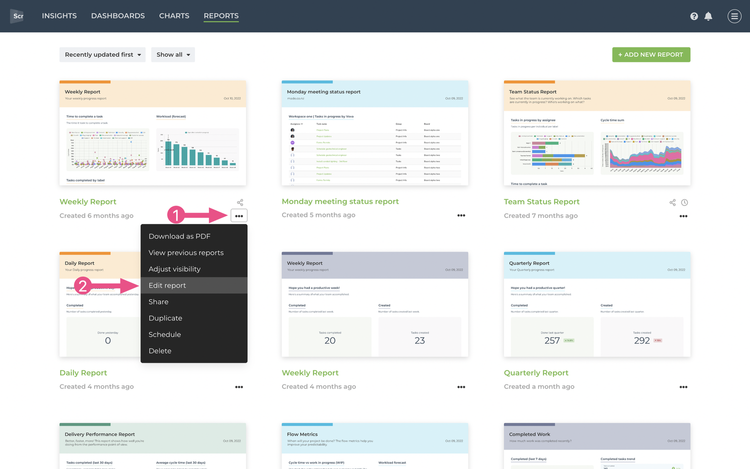Open the Weekly Report link created 4 months ago
750x469 pixels.
pos(310,373)
